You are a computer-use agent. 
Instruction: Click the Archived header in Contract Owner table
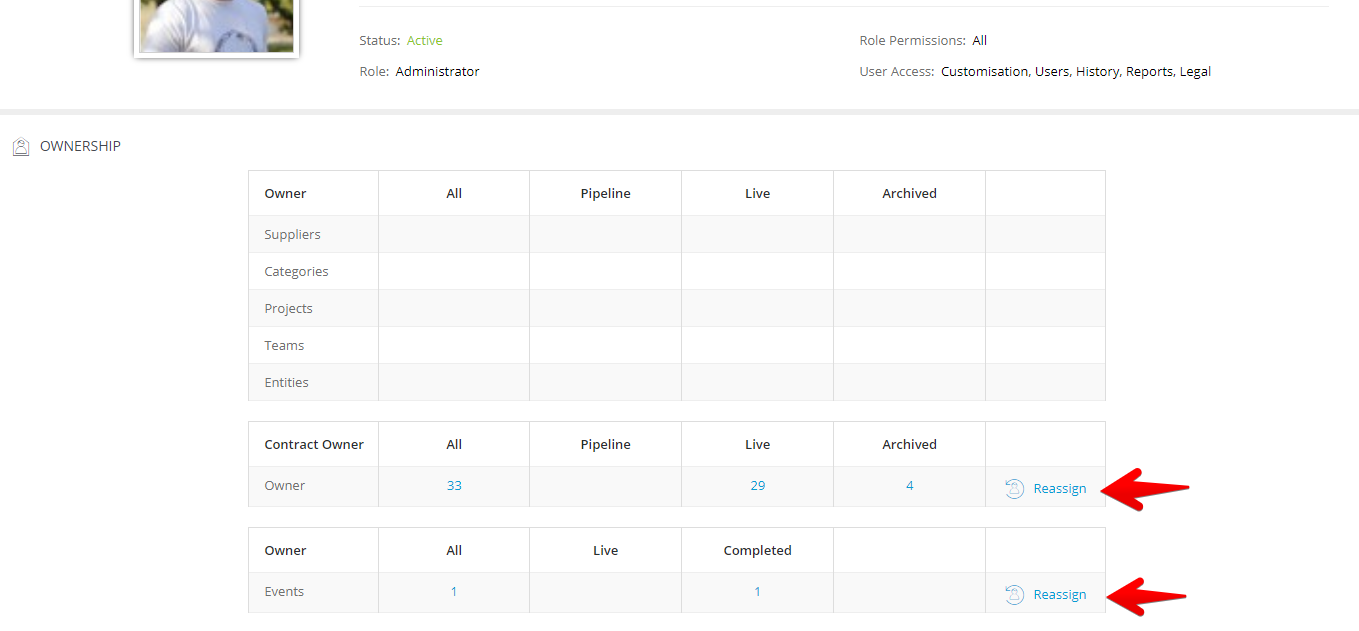click(x=909, y=445)
